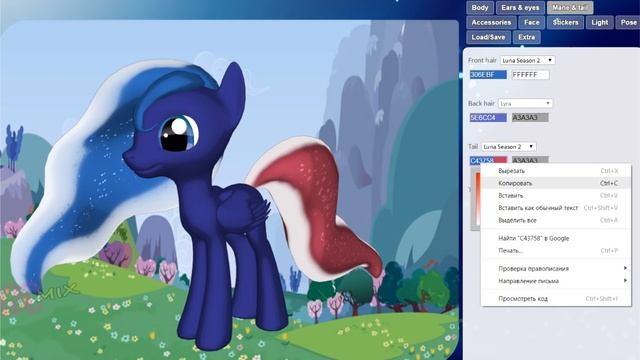Click the Проверка правописания submenu arrow

tap(625, 268)
